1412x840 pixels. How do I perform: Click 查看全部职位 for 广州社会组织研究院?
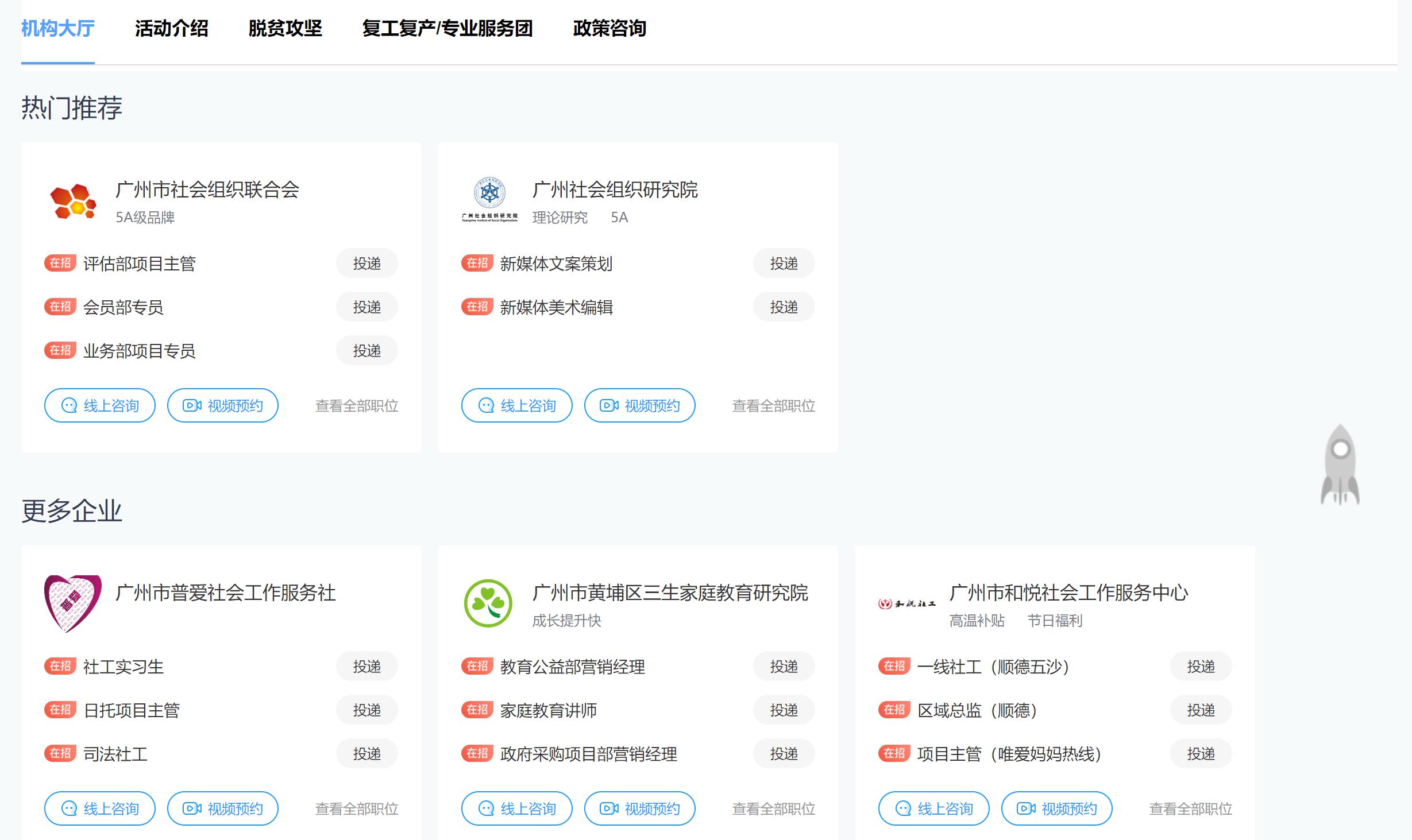pyautogui.click(x=774, y=406)
